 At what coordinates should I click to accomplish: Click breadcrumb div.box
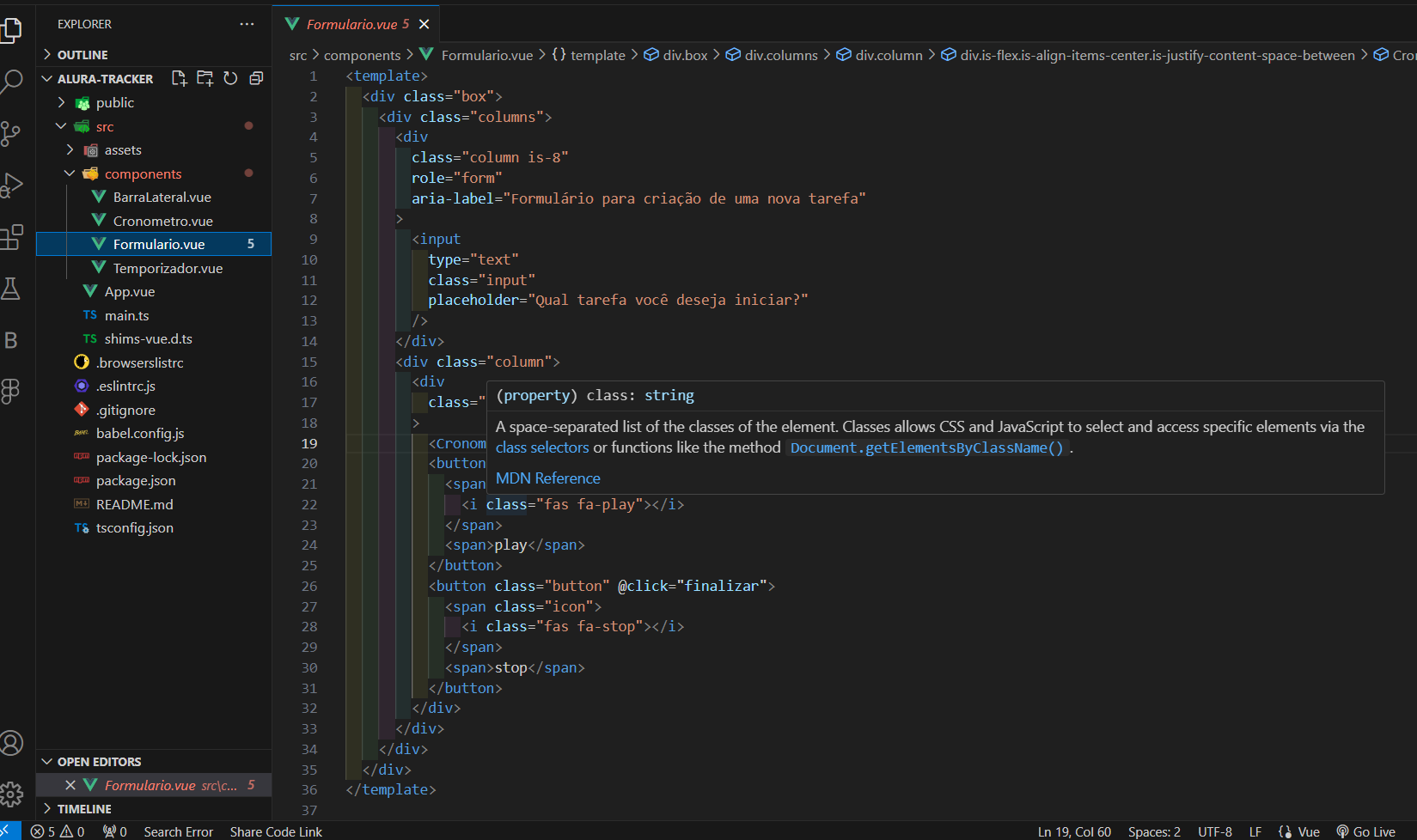tap(675, 55)
